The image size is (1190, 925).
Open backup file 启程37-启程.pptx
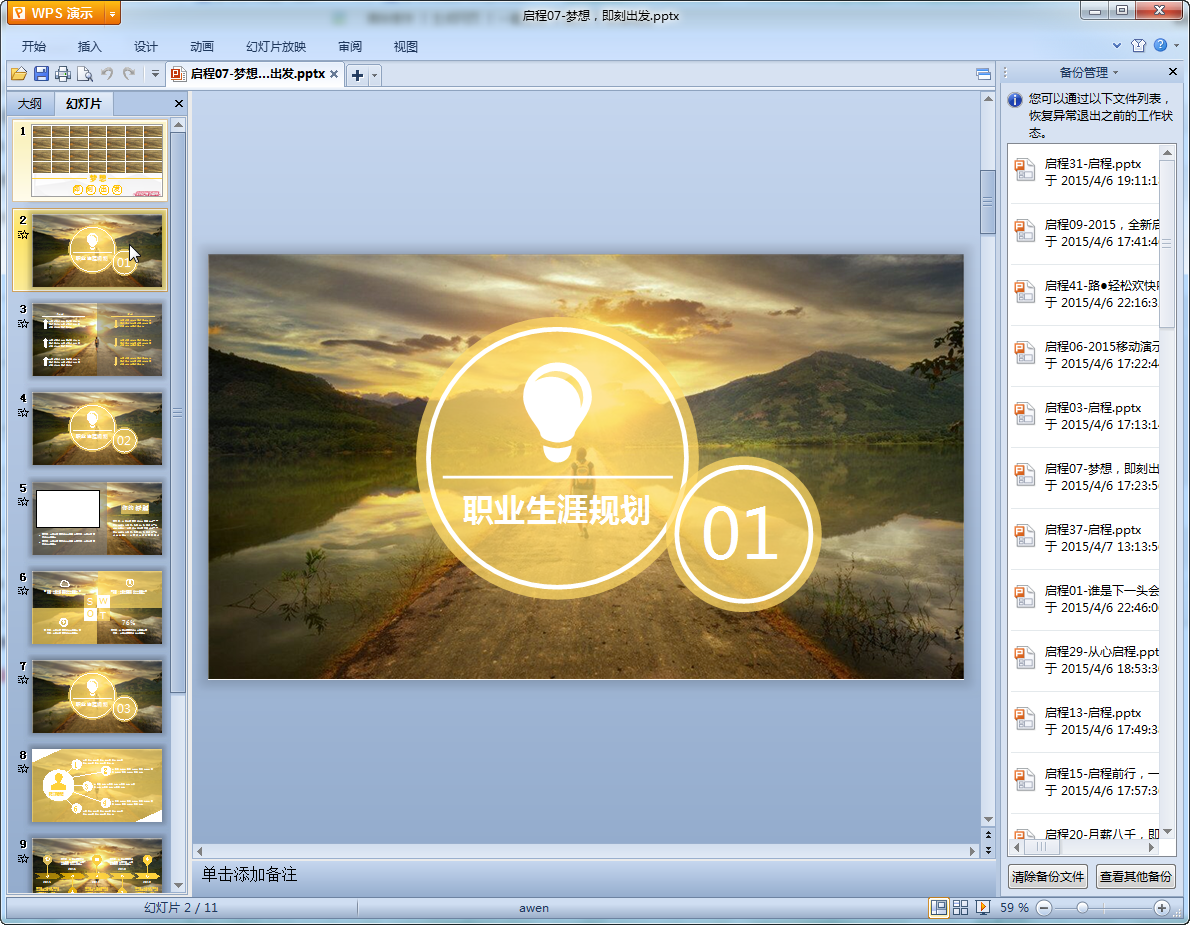(x=1085, y=538)
